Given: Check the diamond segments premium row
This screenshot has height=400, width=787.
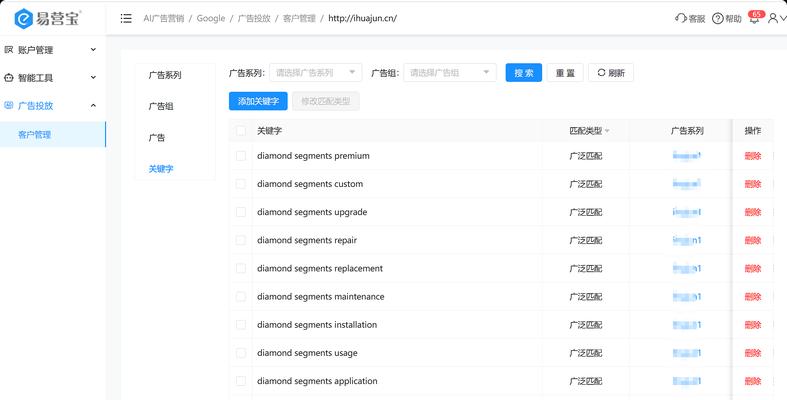Looking at the screenshot, I should [x=241, y=156].
